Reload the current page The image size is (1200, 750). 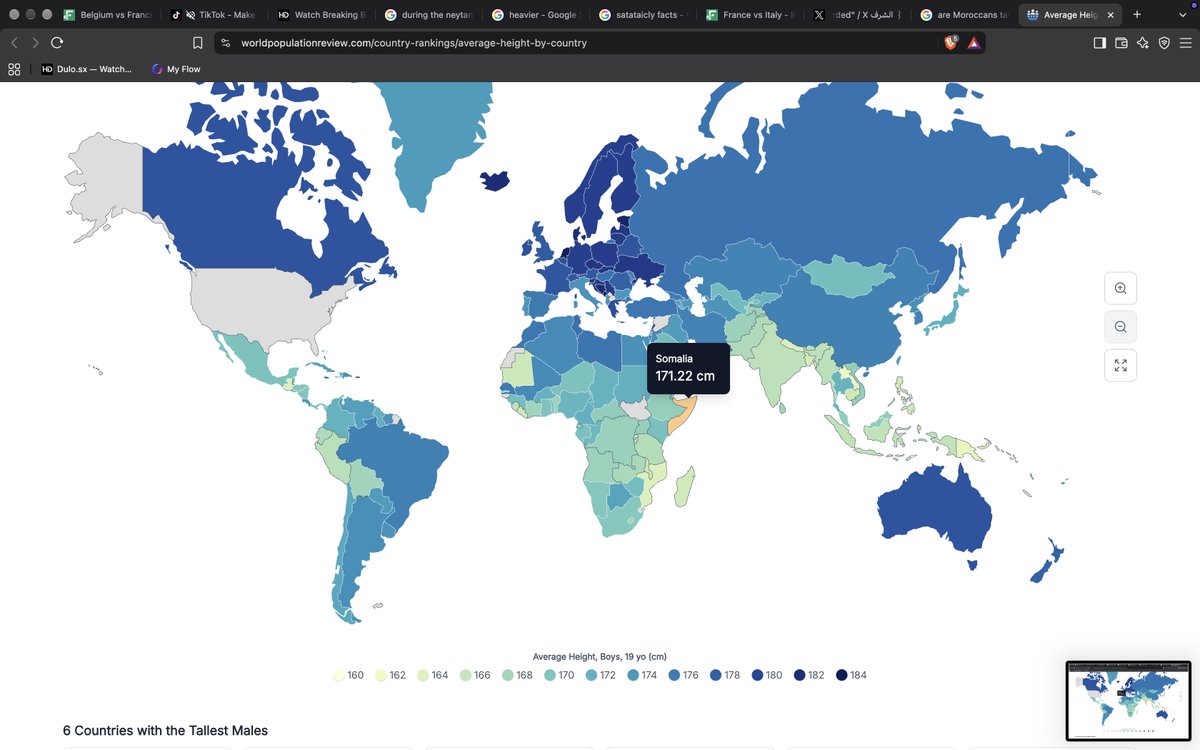click(x=57, y=43)
